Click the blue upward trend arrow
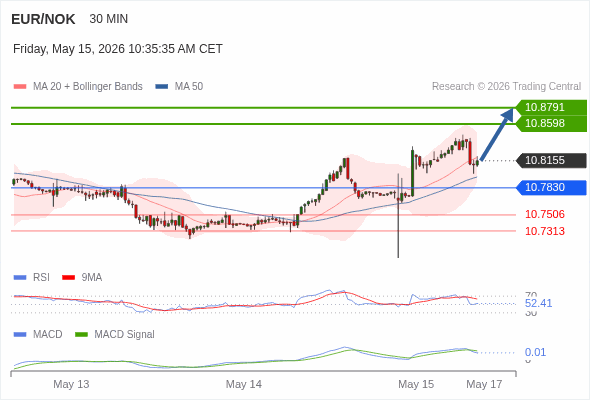The height and width of the screenshot is (400, 590). 497,135
